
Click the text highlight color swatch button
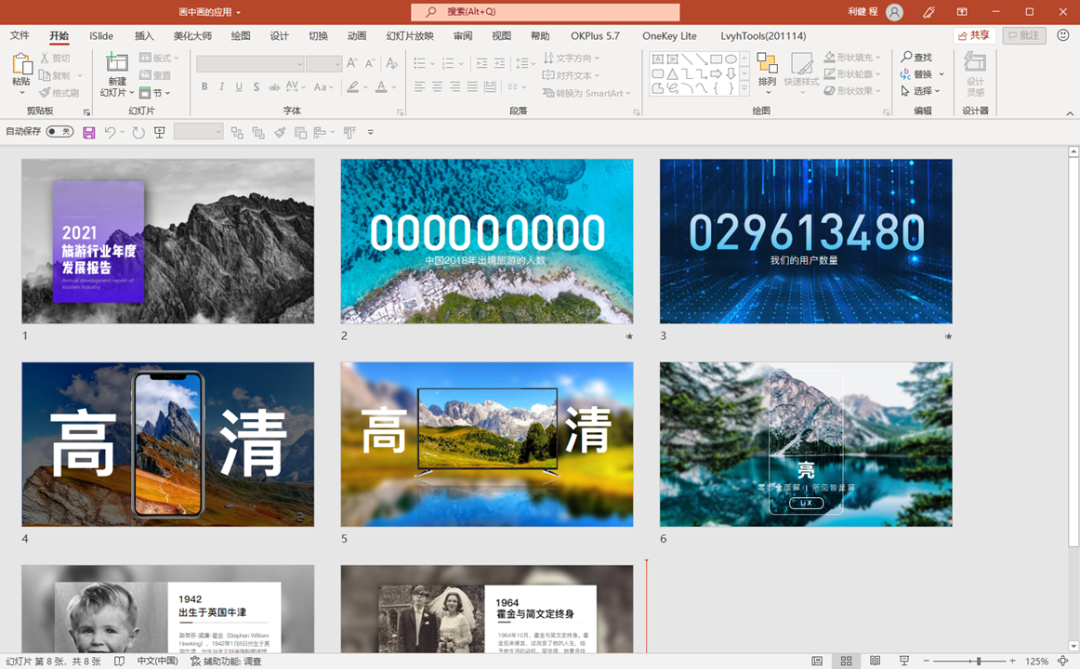pos(353,87)
